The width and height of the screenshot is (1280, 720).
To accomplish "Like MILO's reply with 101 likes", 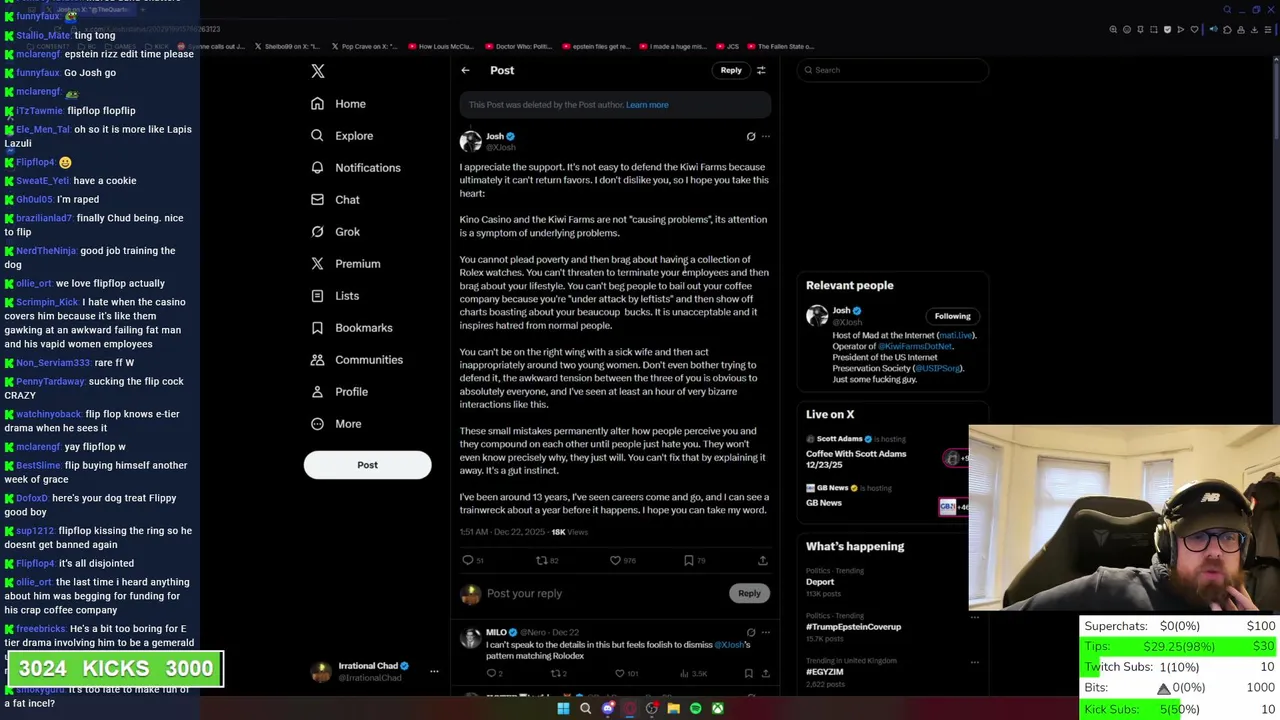I will pos(626,674).
